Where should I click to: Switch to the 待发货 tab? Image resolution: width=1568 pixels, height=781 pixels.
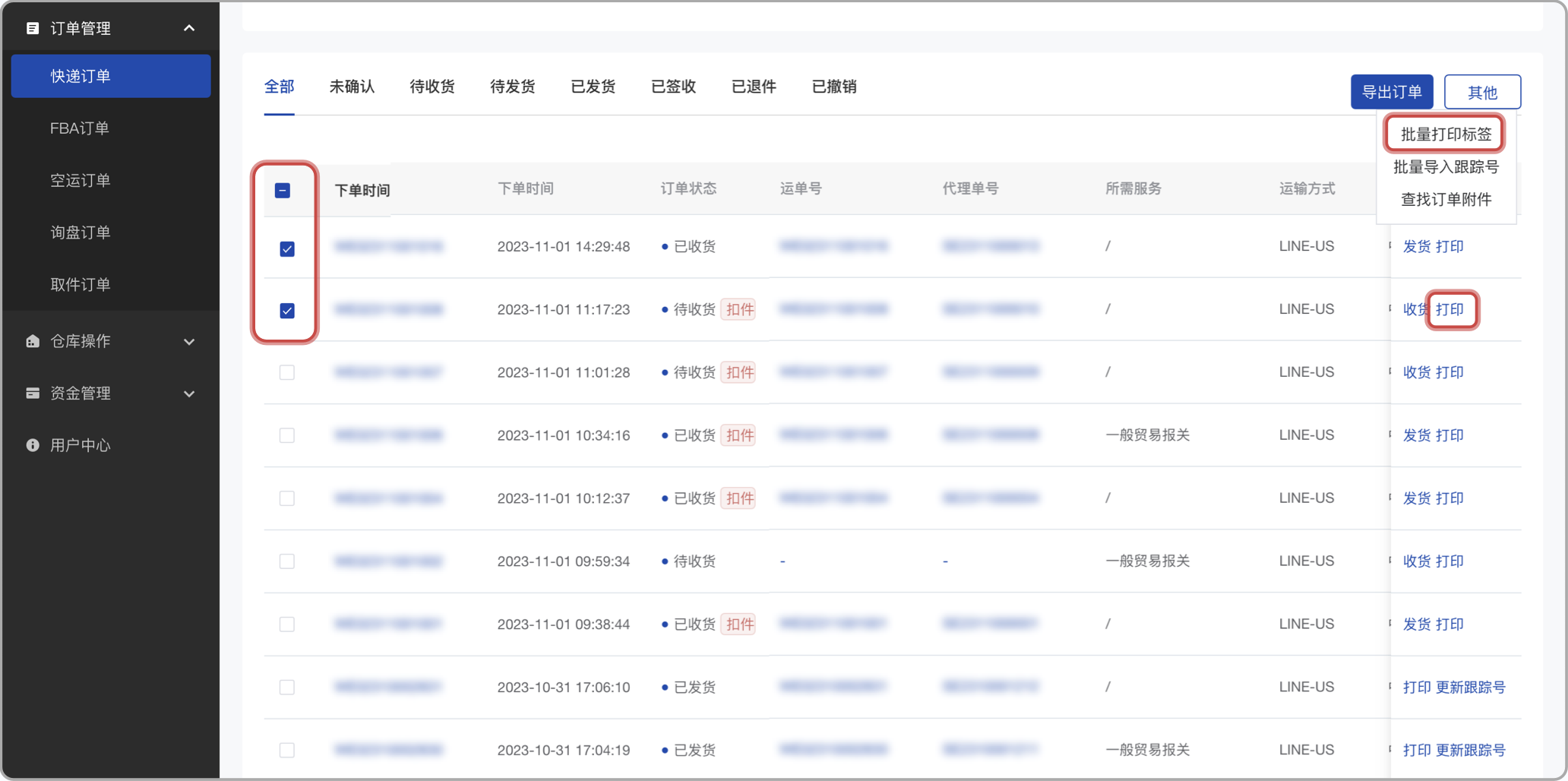[512, 87]
